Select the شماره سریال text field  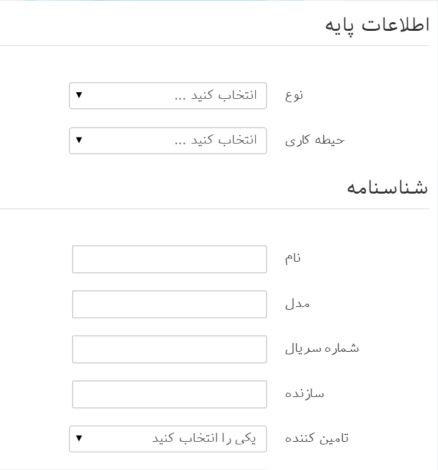click(169, 349)
